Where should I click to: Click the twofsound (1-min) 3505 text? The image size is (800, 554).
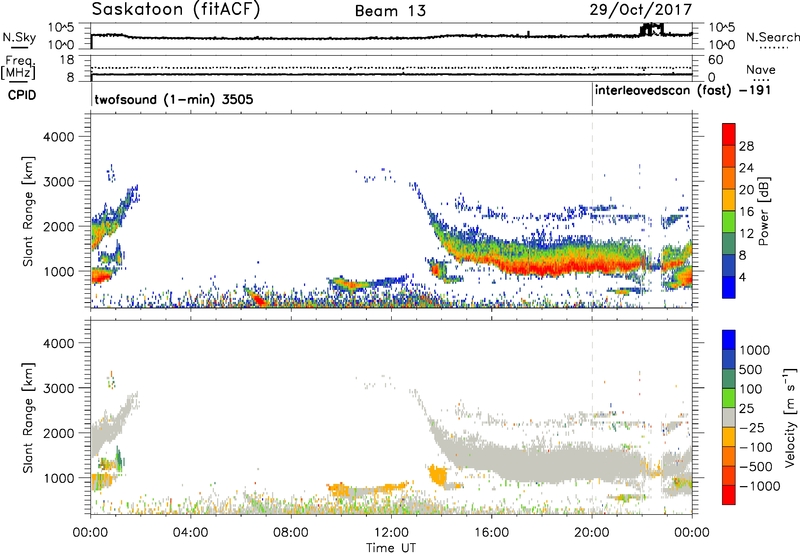point(174,99)
